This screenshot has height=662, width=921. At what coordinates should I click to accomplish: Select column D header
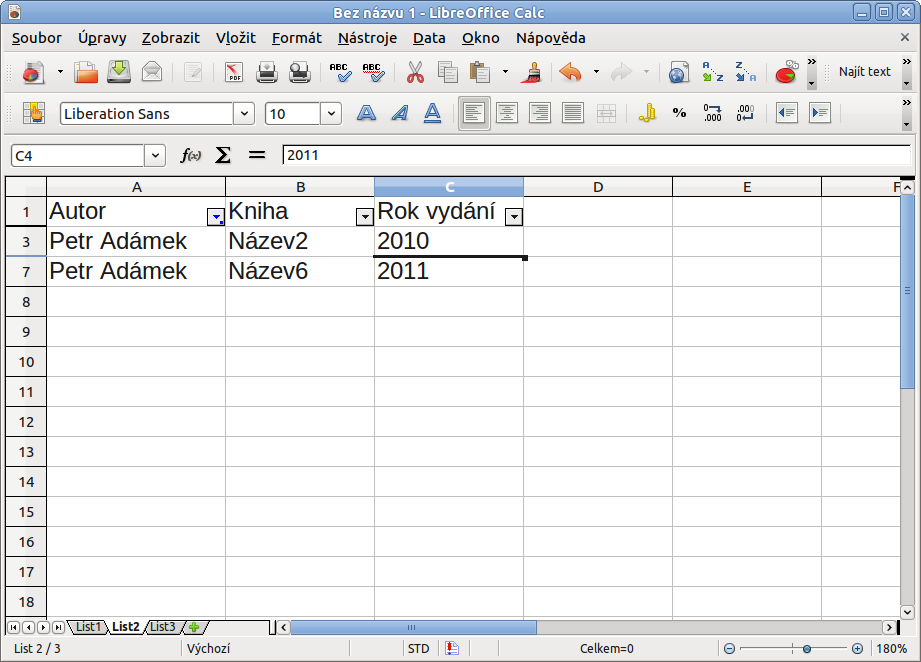(x=598, y=187)
